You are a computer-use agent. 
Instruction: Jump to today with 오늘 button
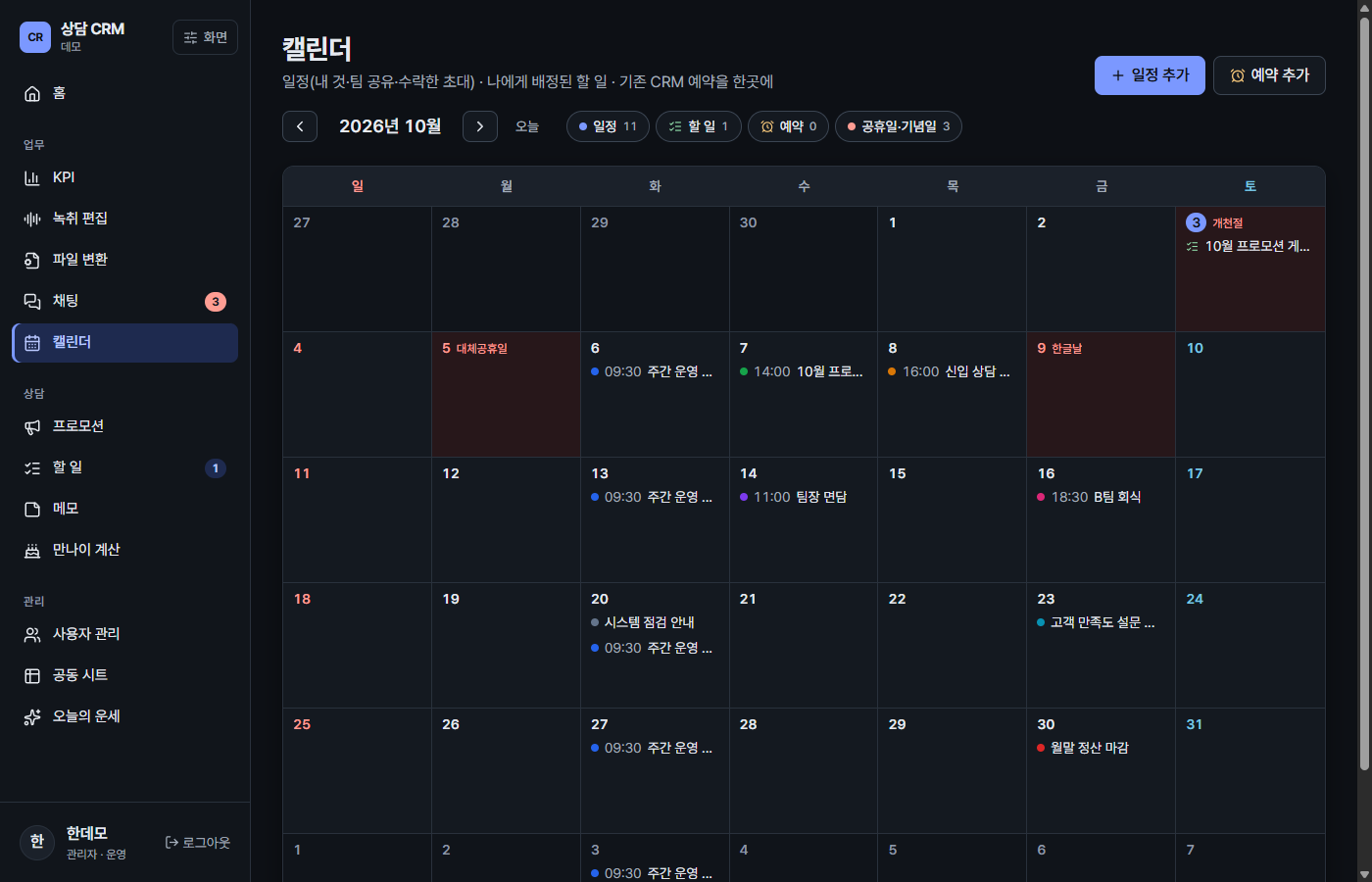(x=527, y=126)
